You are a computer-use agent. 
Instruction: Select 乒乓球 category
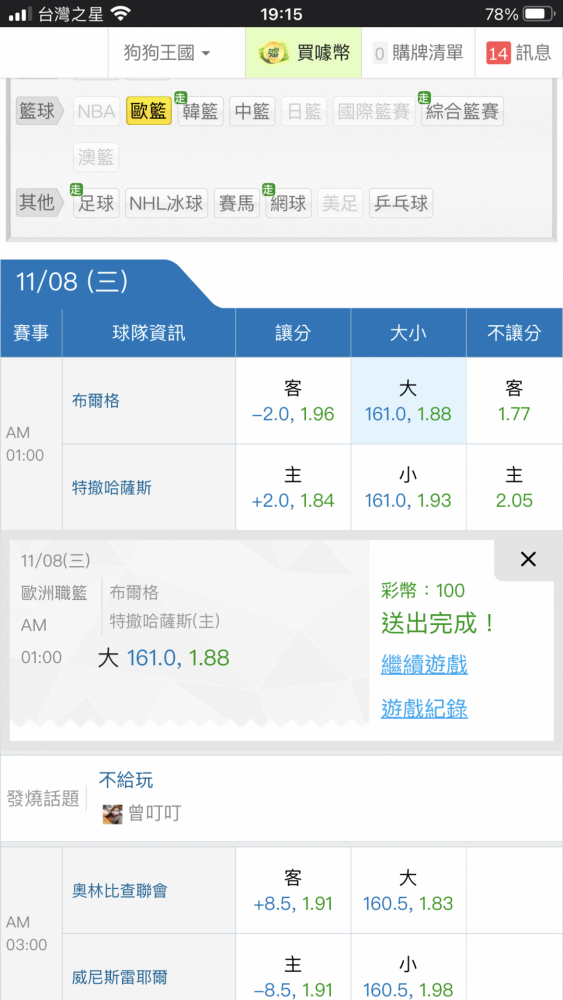(401, 203)
